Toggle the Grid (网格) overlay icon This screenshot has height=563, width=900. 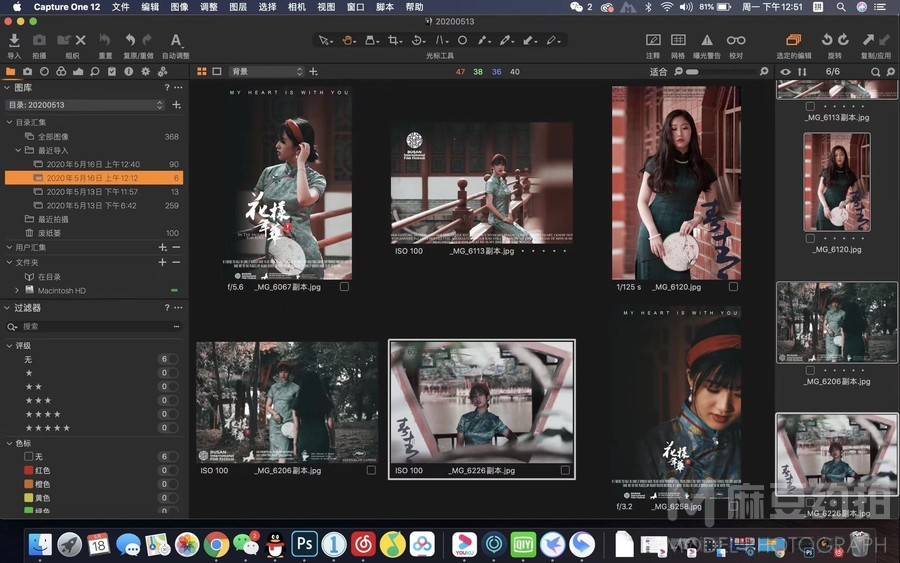[x=678, y=40]
